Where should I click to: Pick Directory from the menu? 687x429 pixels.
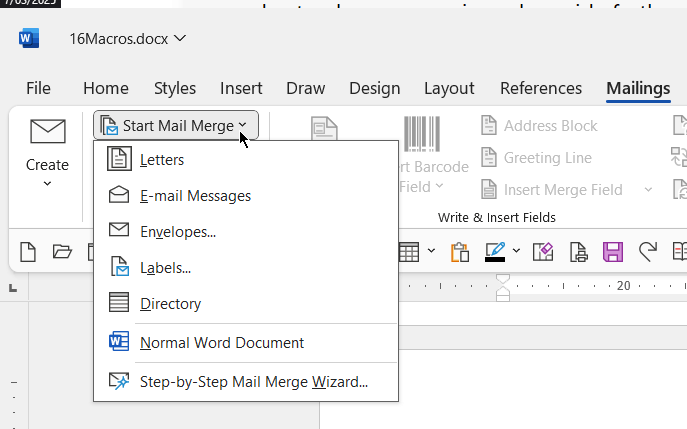[x=246, y=304]
